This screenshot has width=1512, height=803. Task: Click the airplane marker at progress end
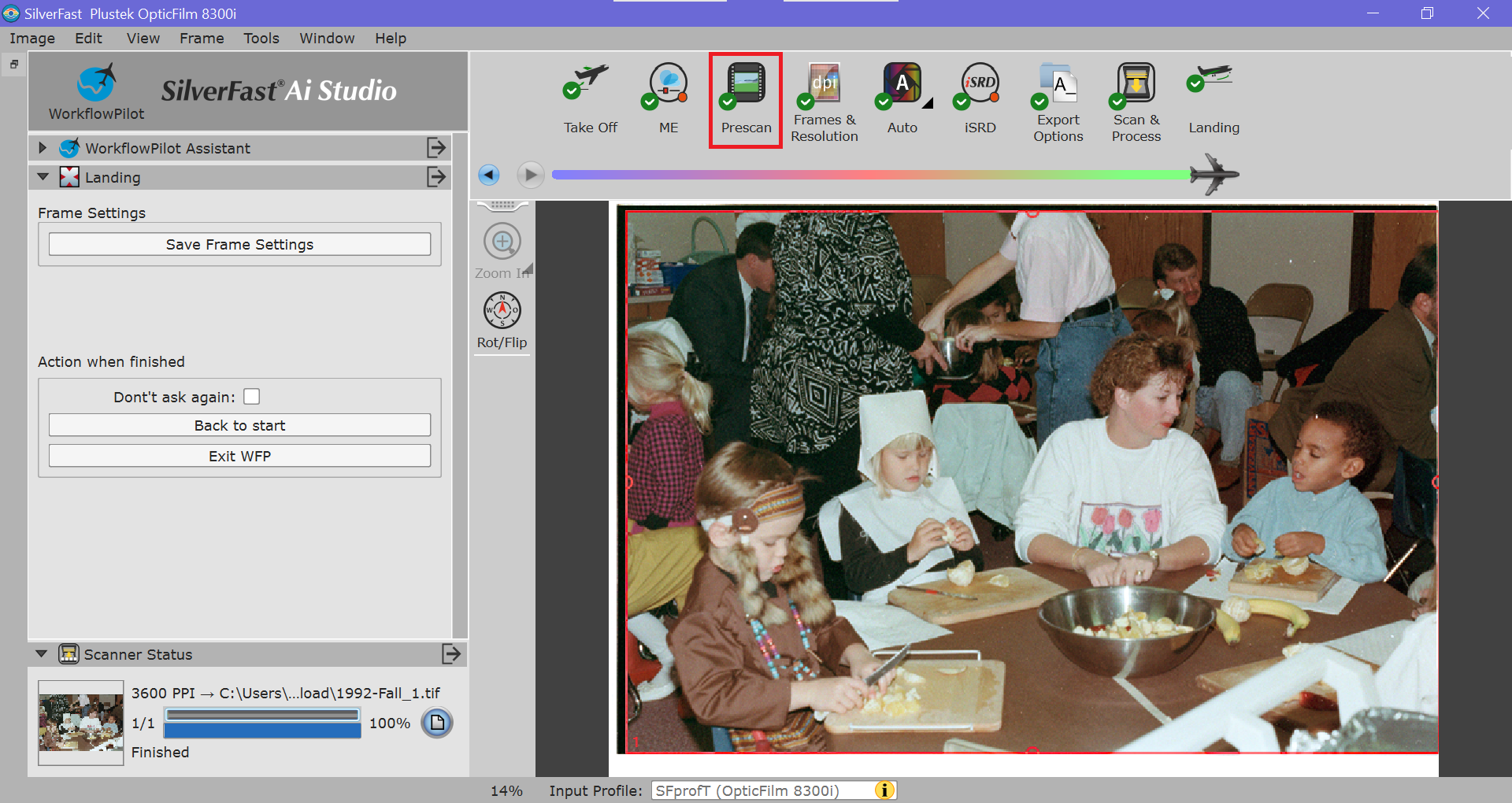[x=1214, y=174]
